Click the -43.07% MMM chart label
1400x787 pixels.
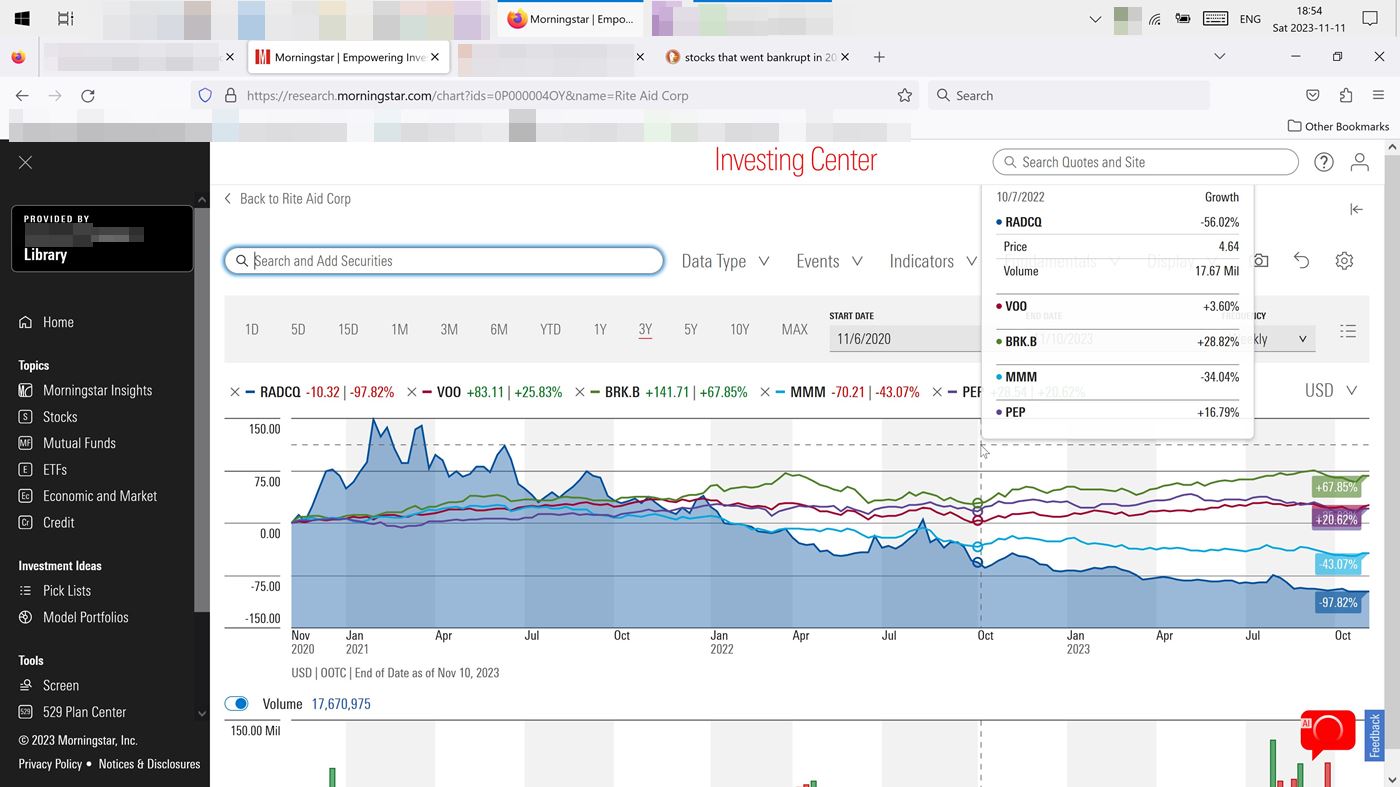[1338, 564]
